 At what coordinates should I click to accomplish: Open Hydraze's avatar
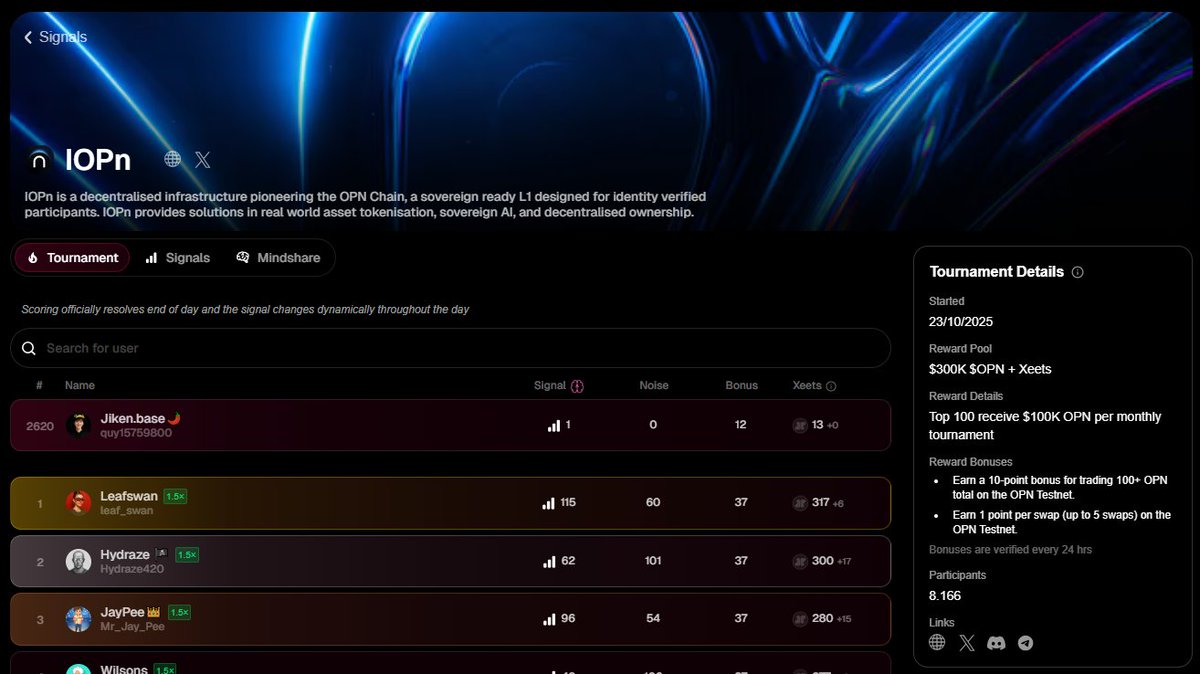point(79,561)
